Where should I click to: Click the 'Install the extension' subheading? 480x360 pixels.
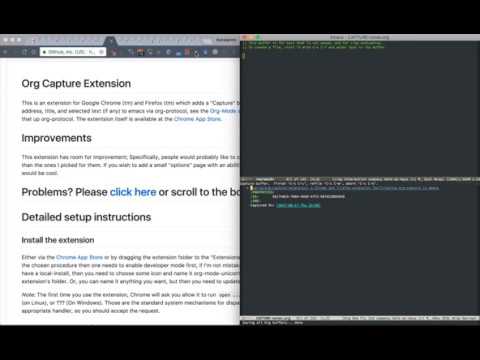58,240
